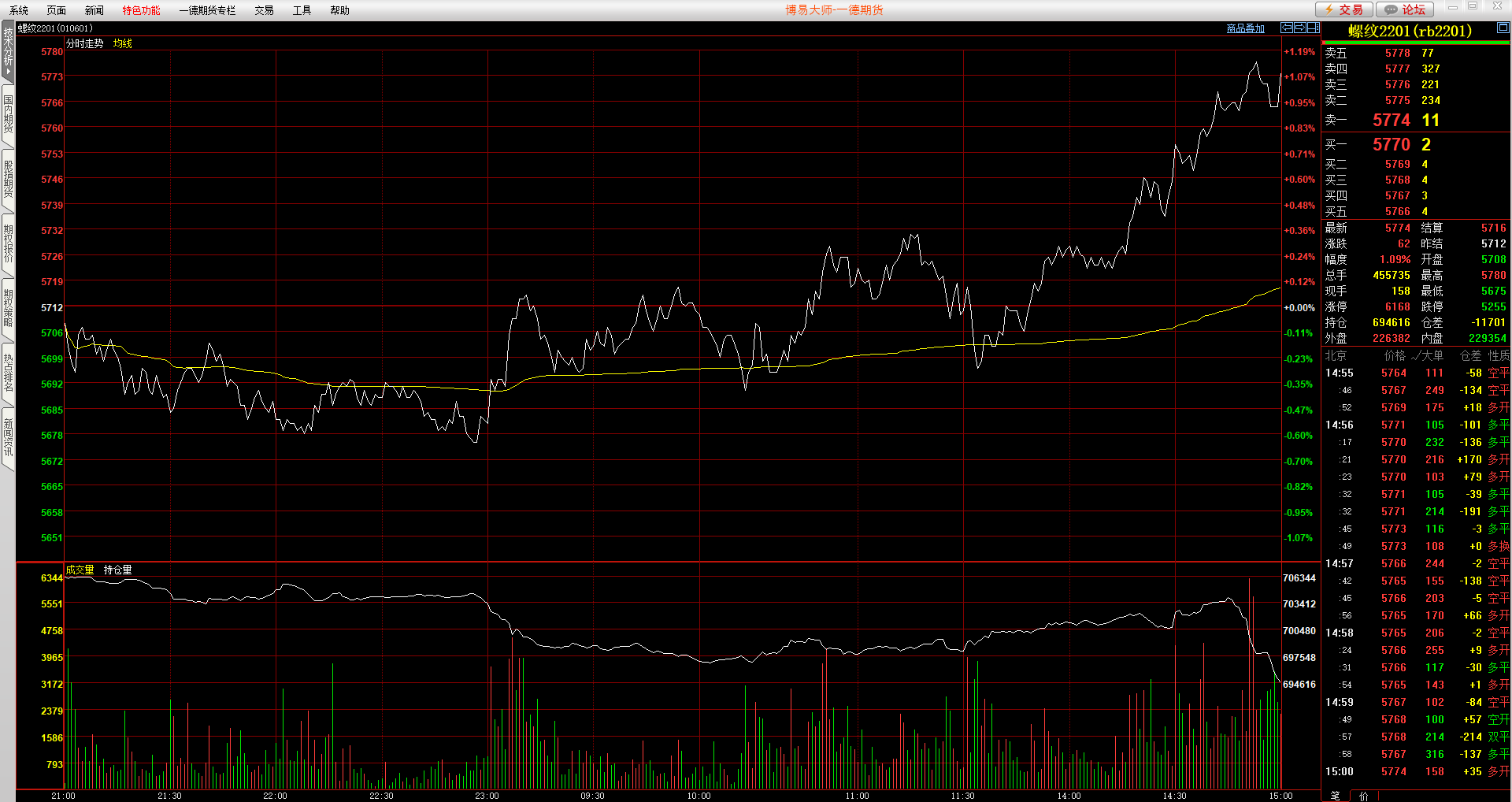Click the 卖一 ask price 5774
Viewport: 1512px width, 802px height.
pyautogui.click(x=1392, y=120)
